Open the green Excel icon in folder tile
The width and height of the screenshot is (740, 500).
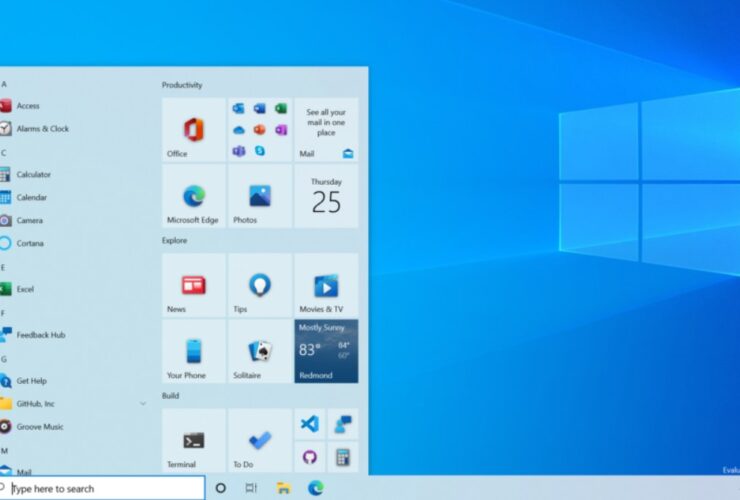click(281, 109)
